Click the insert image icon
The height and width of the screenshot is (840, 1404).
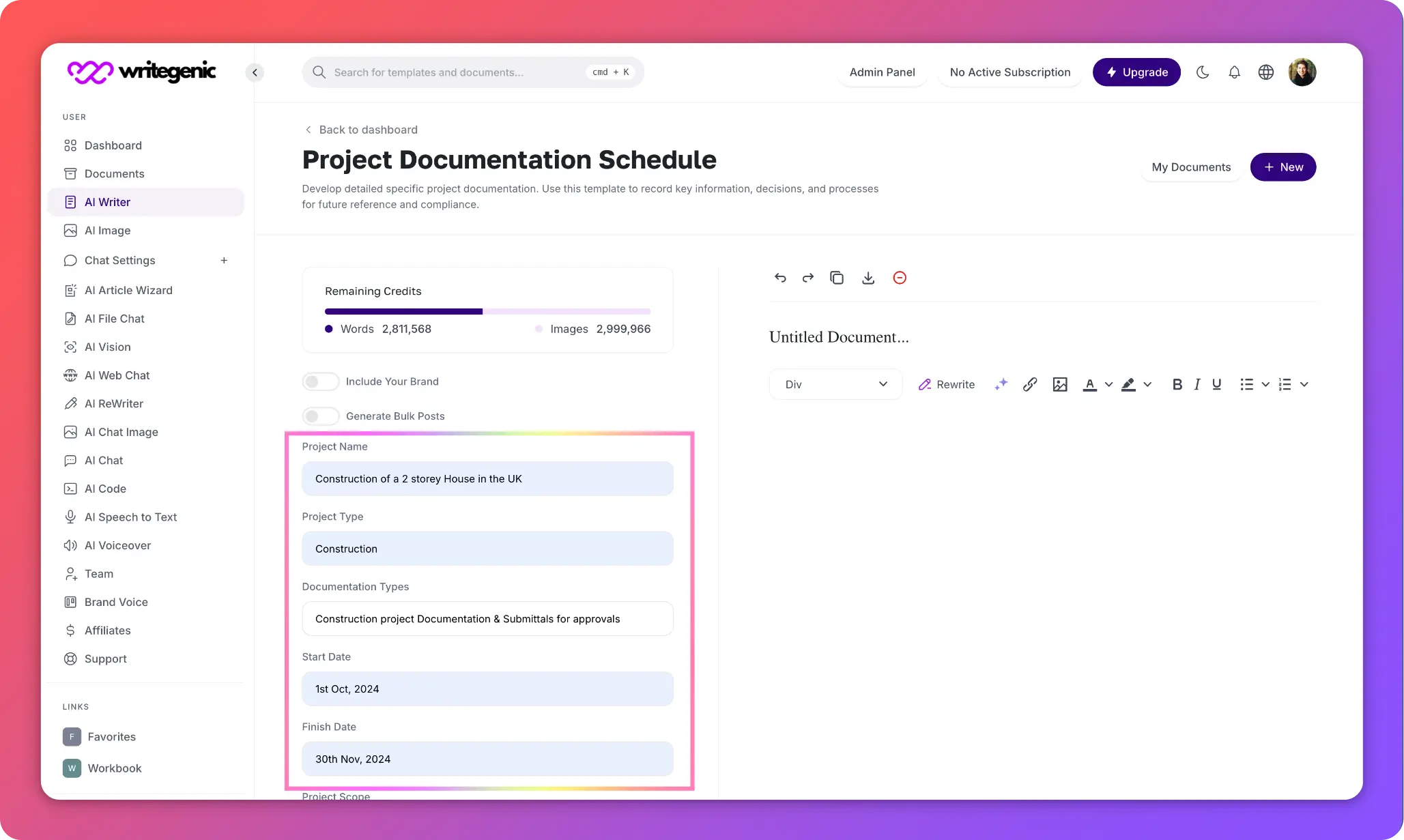pos(1060,384)
